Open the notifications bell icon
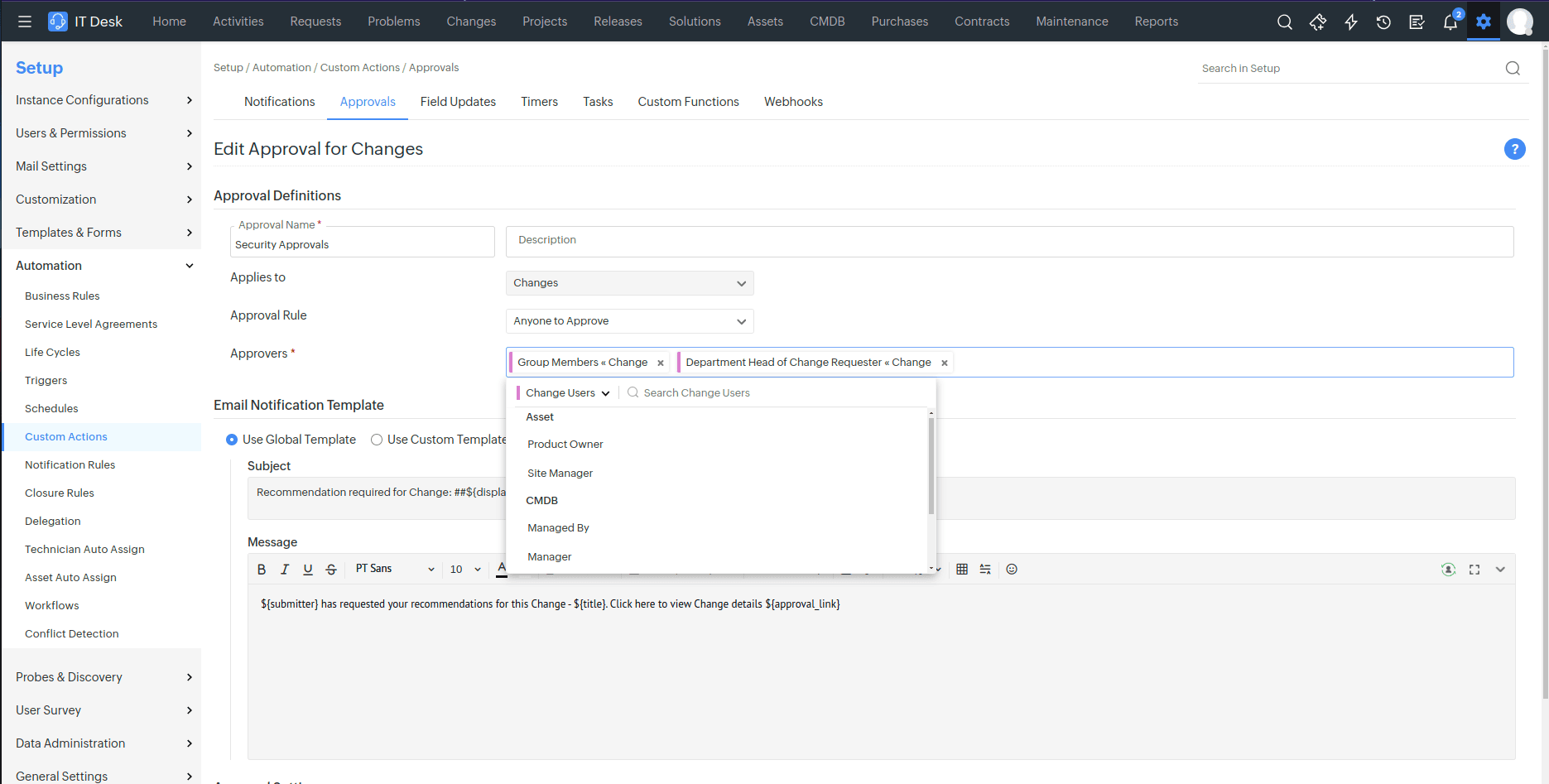This screenshot has height=784, width=1549. (1450, 22)
